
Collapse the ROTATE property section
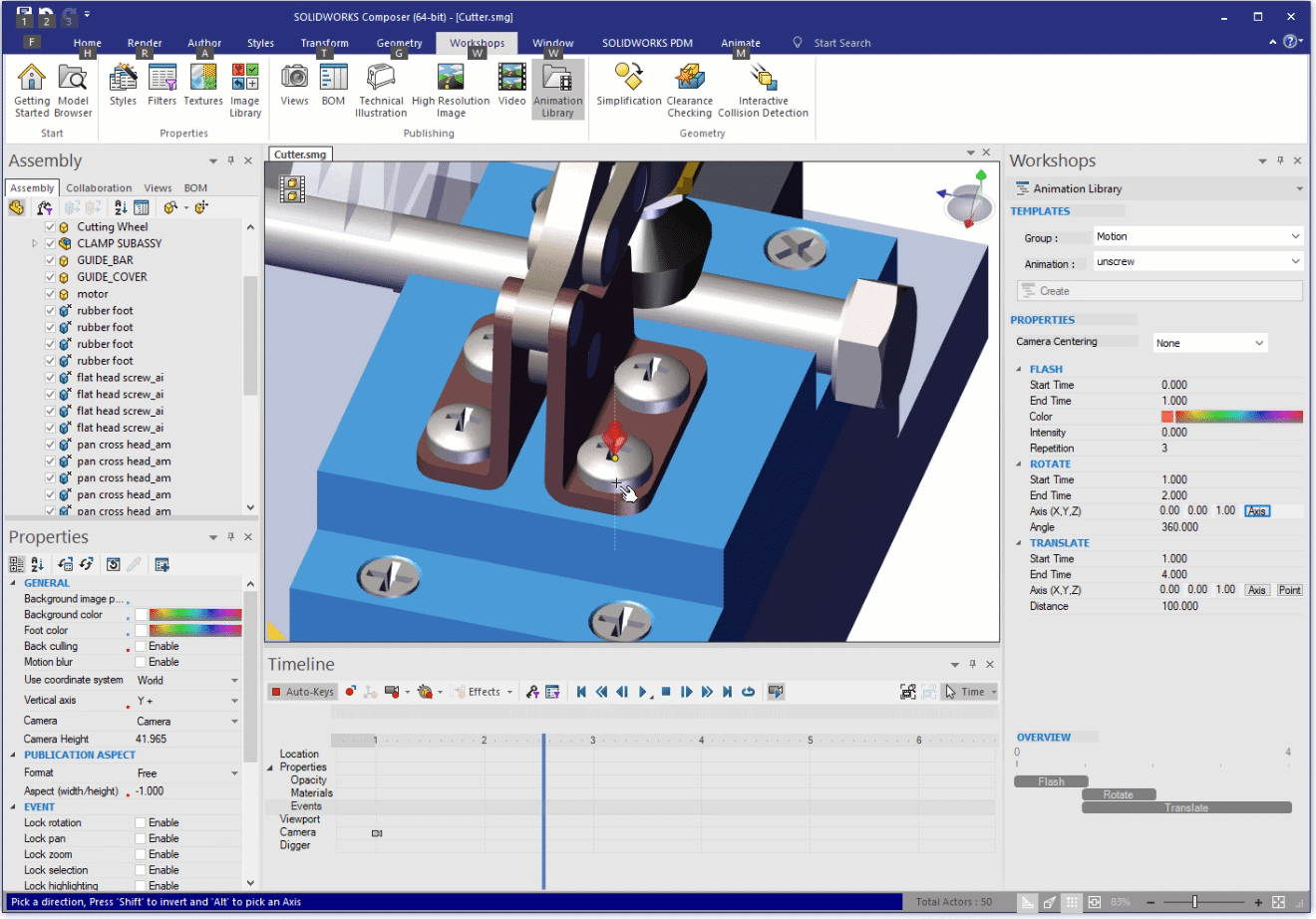tap(1019, 464)
